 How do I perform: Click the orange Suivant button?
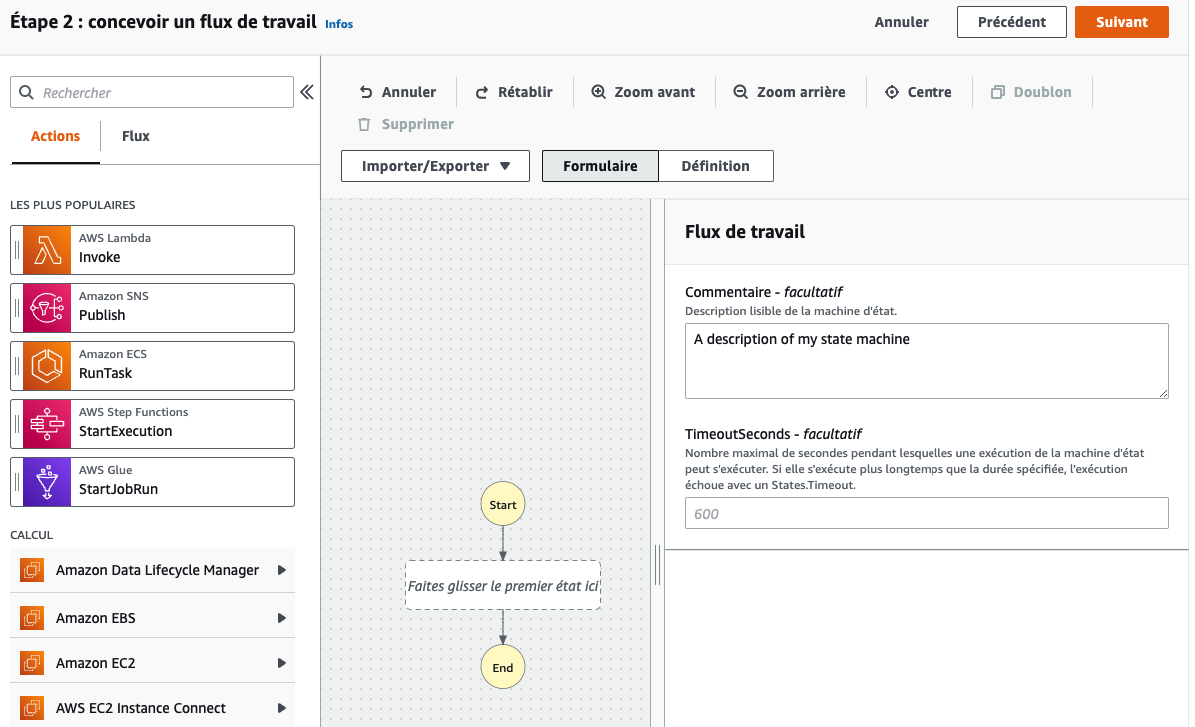[x=1121, y=22]
